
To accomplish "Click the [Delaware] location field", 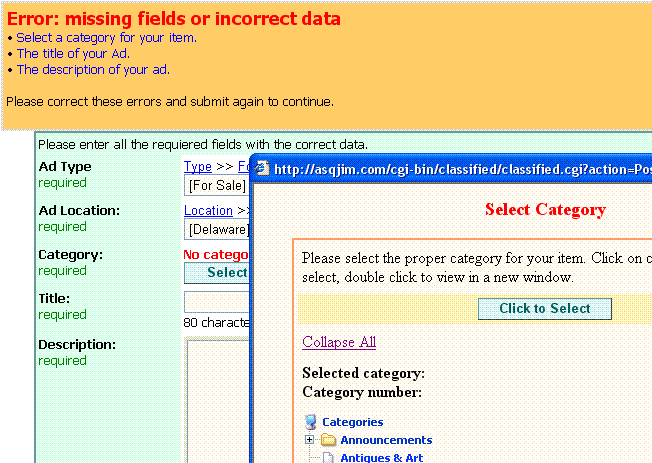I will tap(217, 230).
